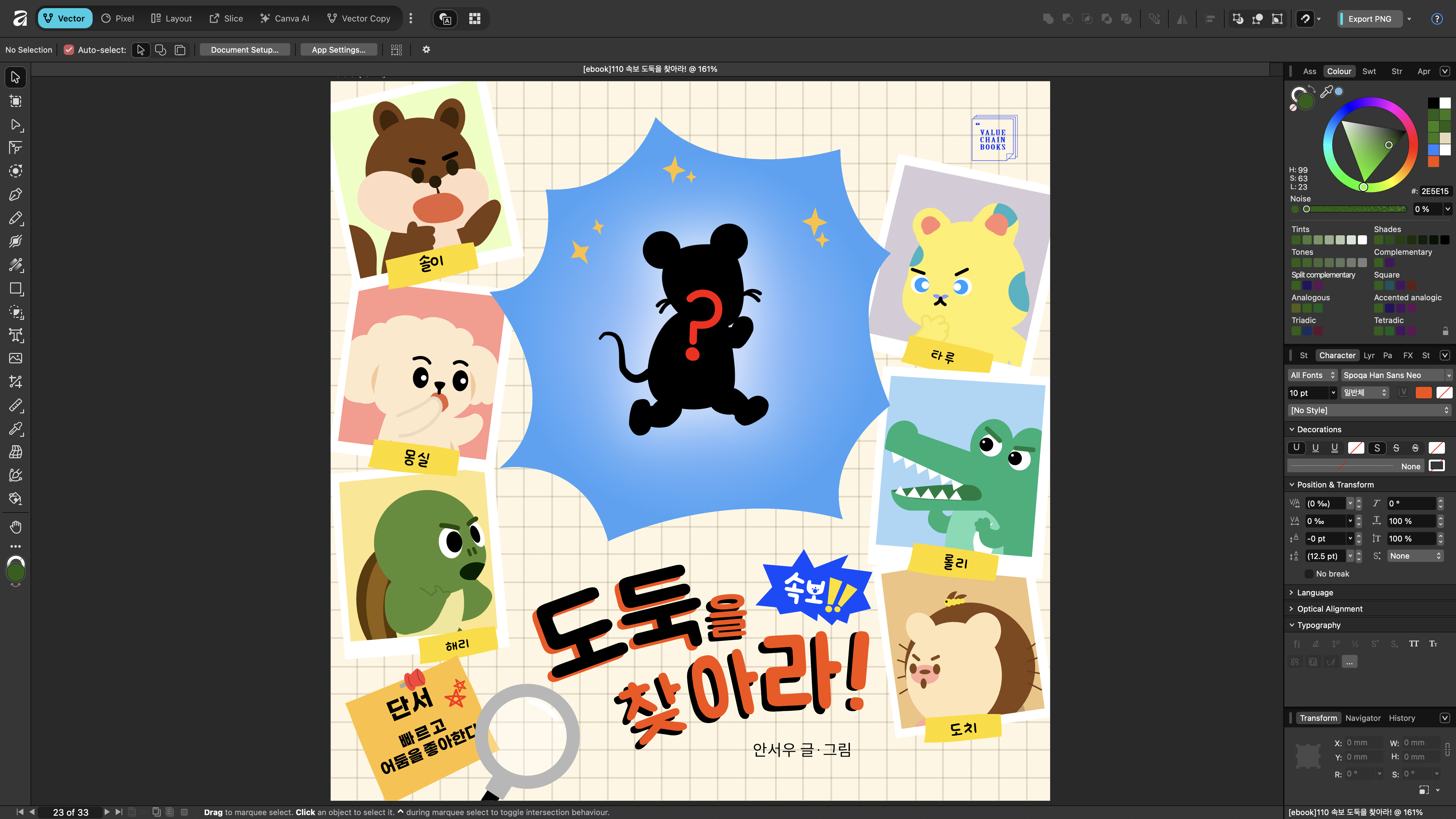Click the orange text fill colour swatch

(1423, 393)
